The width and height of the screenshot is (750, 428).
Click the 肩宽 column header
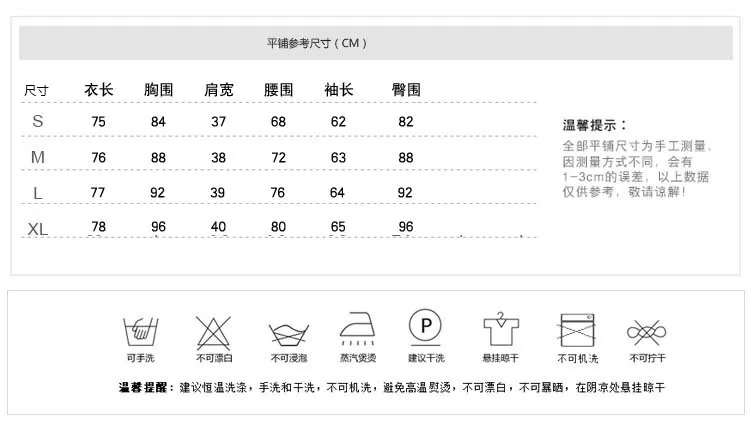[x=219, y=89]
